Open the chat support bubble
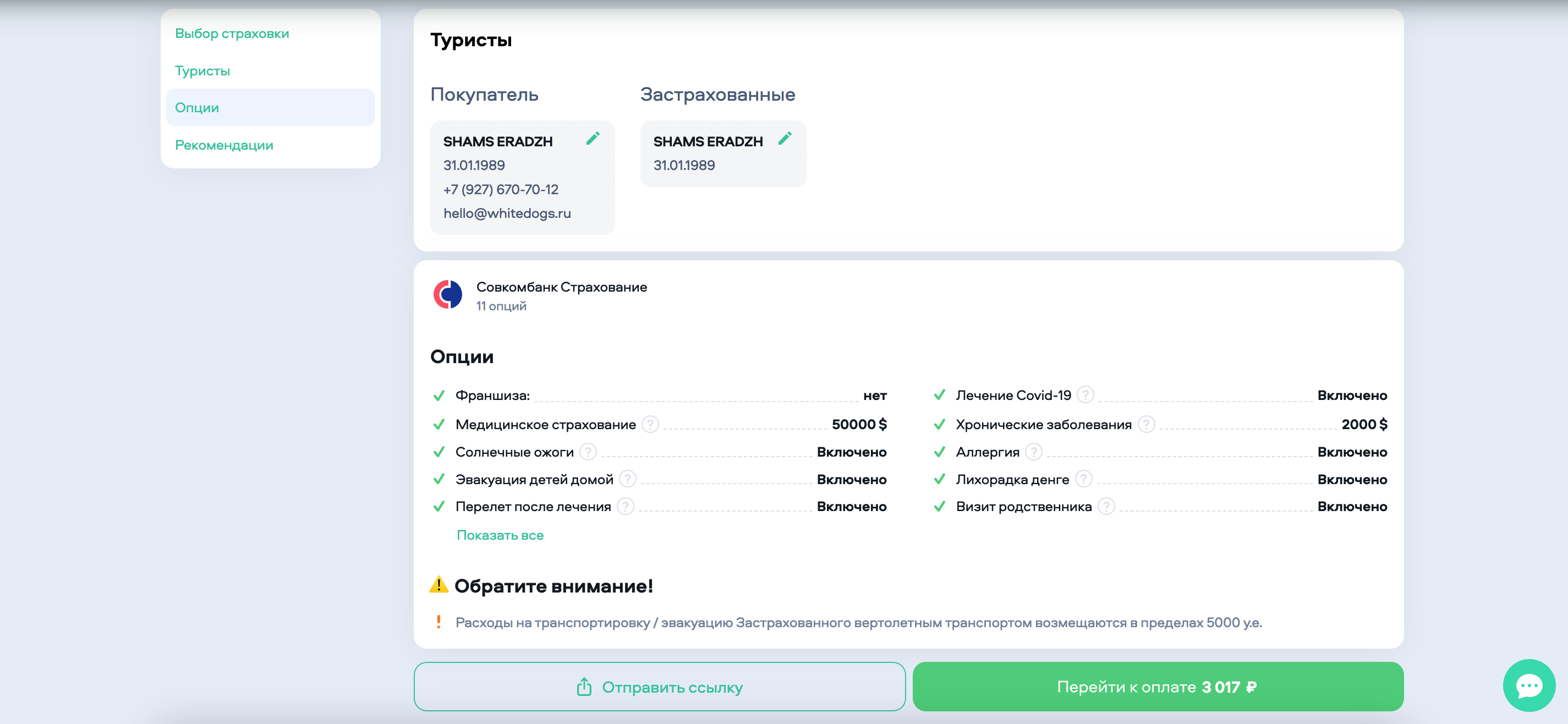1568x724 pixels. (x=1528, y=685)
